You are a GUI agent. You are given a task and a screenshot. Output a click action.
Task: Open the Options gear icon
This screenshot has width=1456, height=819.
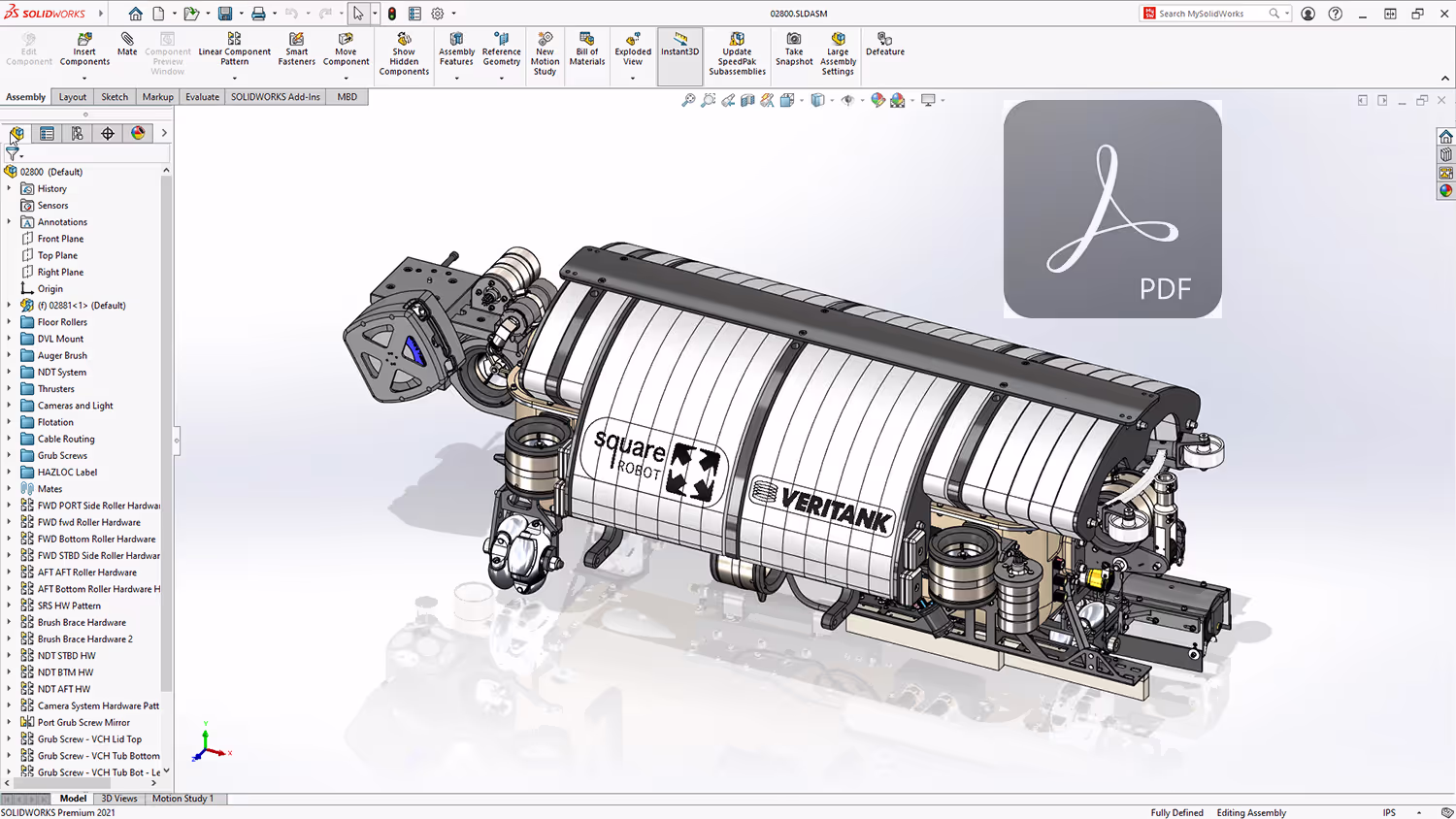[438, 14]
